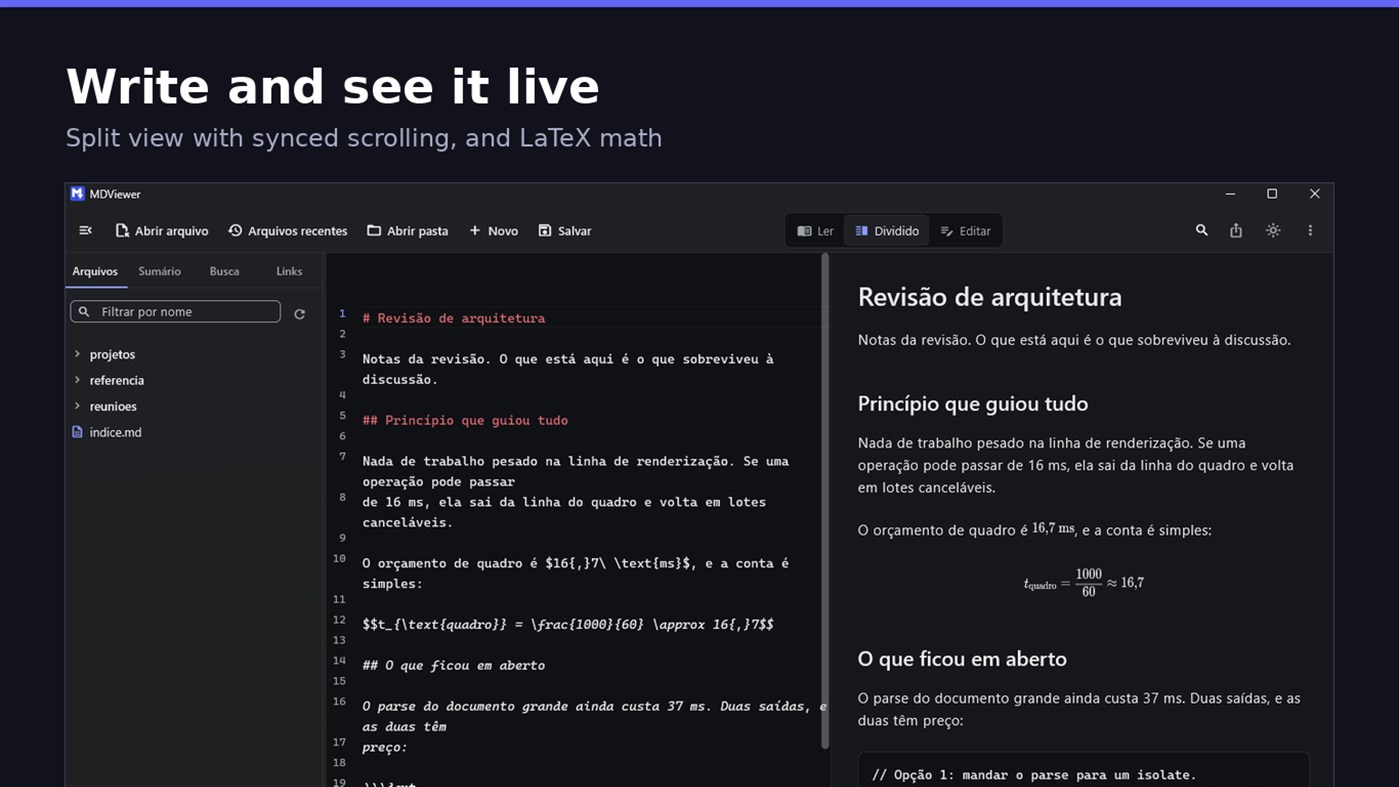Viewport: 1399px width, 787px height.
Task: Open the more options kebab menu
Action: [1310, 231]
